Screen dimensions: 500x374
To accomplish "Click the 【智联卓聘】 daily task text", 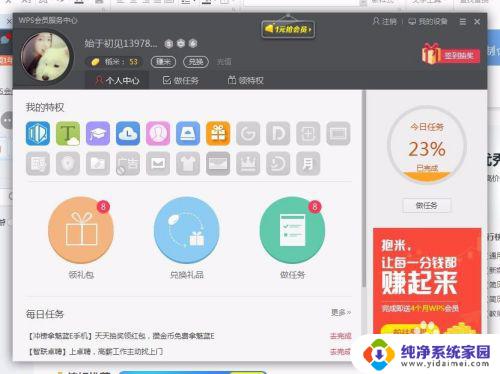I will 96,351.
